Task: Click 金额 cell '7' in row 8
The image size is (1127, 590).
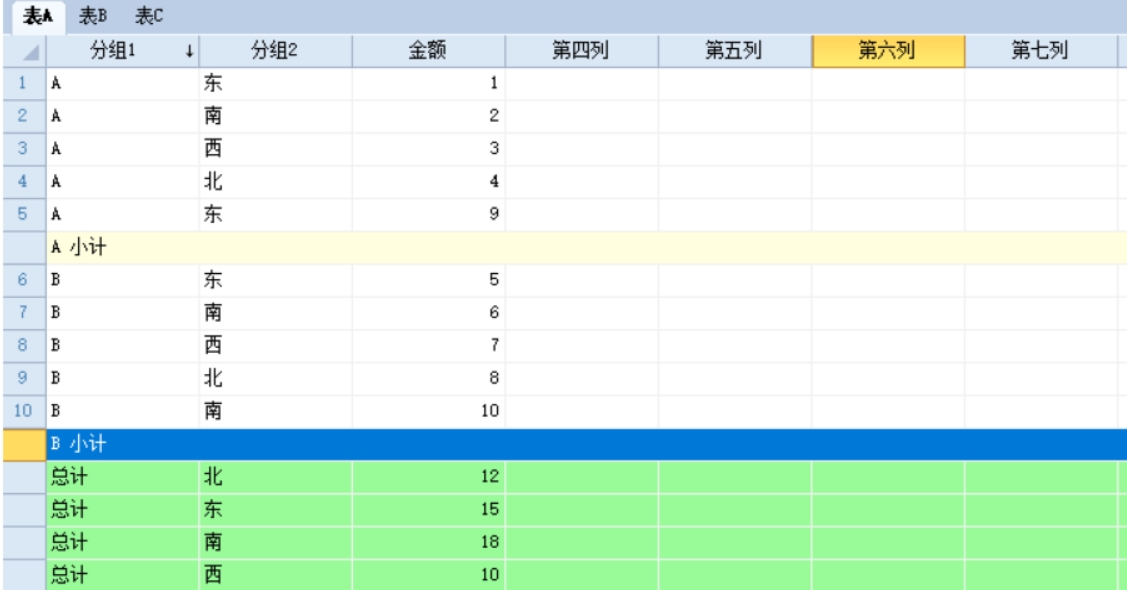Action: point(428,346)
